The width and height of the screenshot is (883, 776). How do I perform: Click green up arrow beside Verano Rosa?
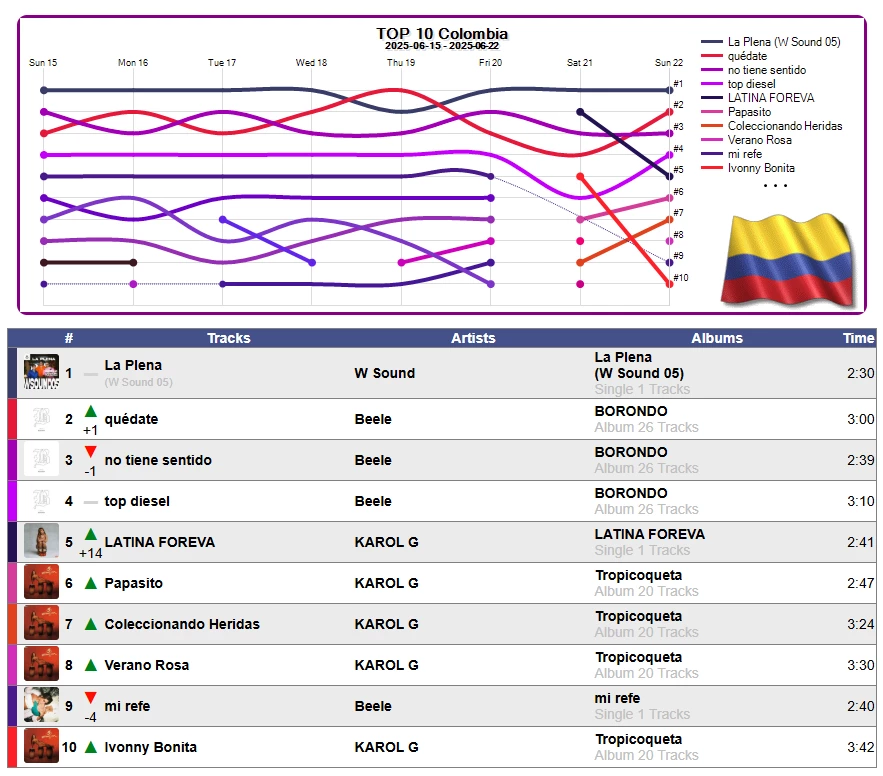[90, 665]
